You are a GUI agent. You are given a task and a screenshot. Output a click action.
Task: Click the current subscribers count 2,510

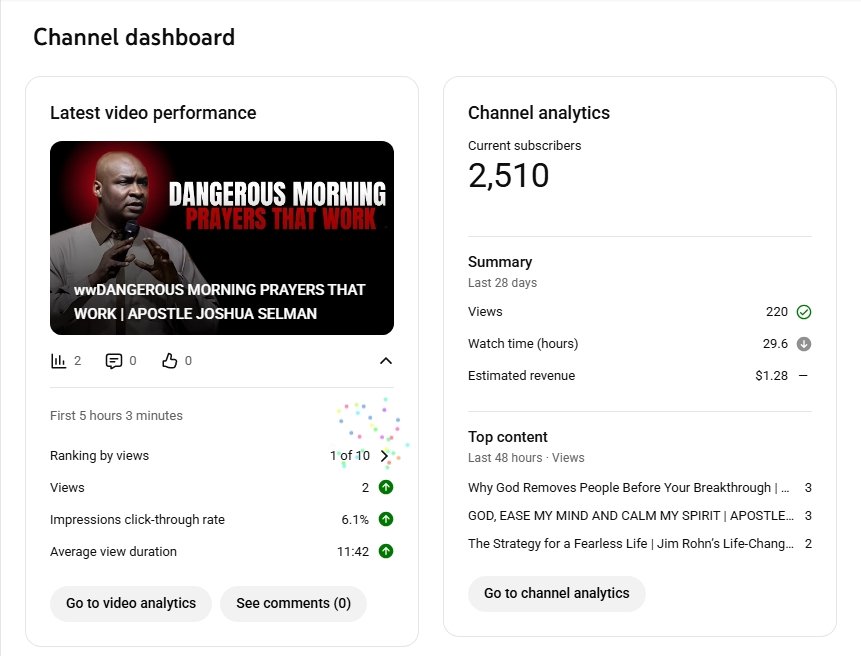(509, 176)
